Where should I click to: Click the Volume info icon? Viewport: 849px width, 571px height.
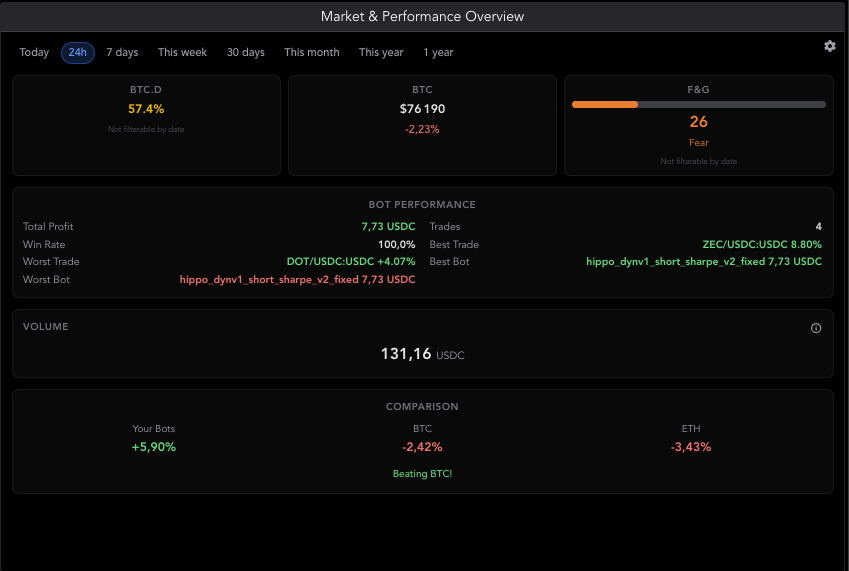coord(815,328)
